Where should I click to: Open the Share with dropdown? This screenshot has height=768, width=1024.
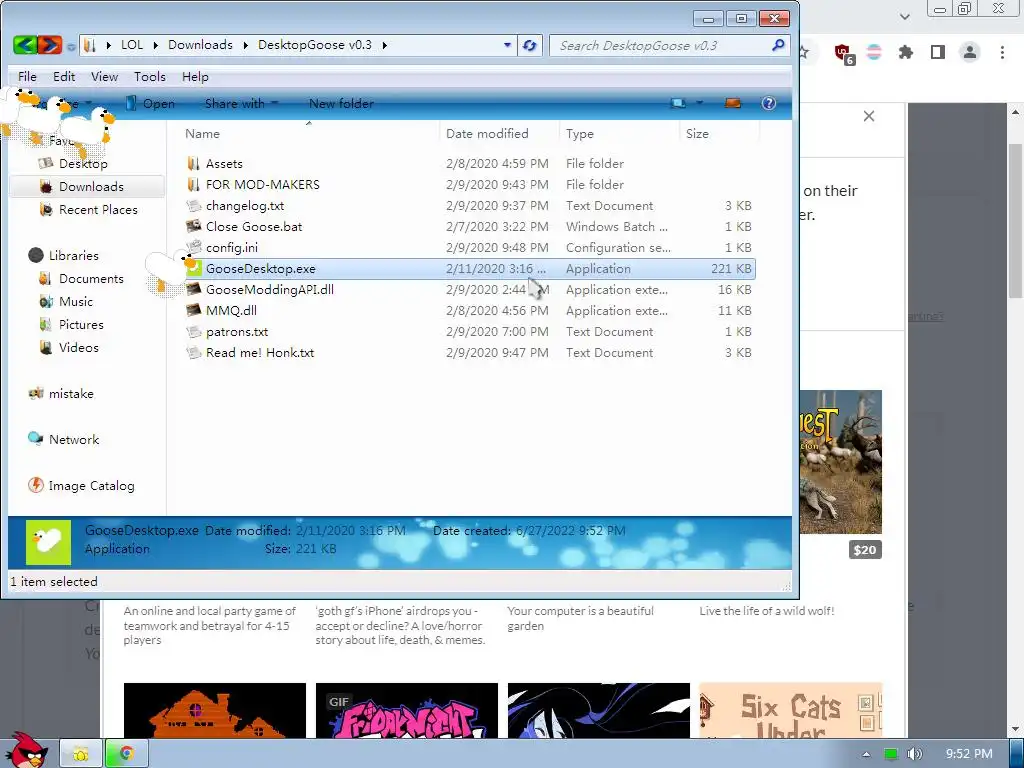(241, 103)
